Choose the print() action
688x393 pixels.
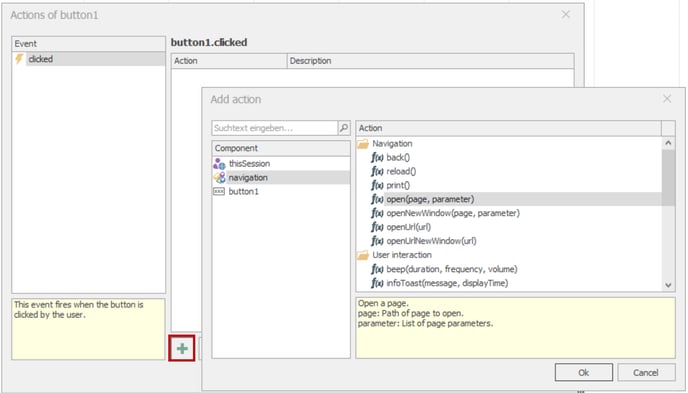point(398,186)
